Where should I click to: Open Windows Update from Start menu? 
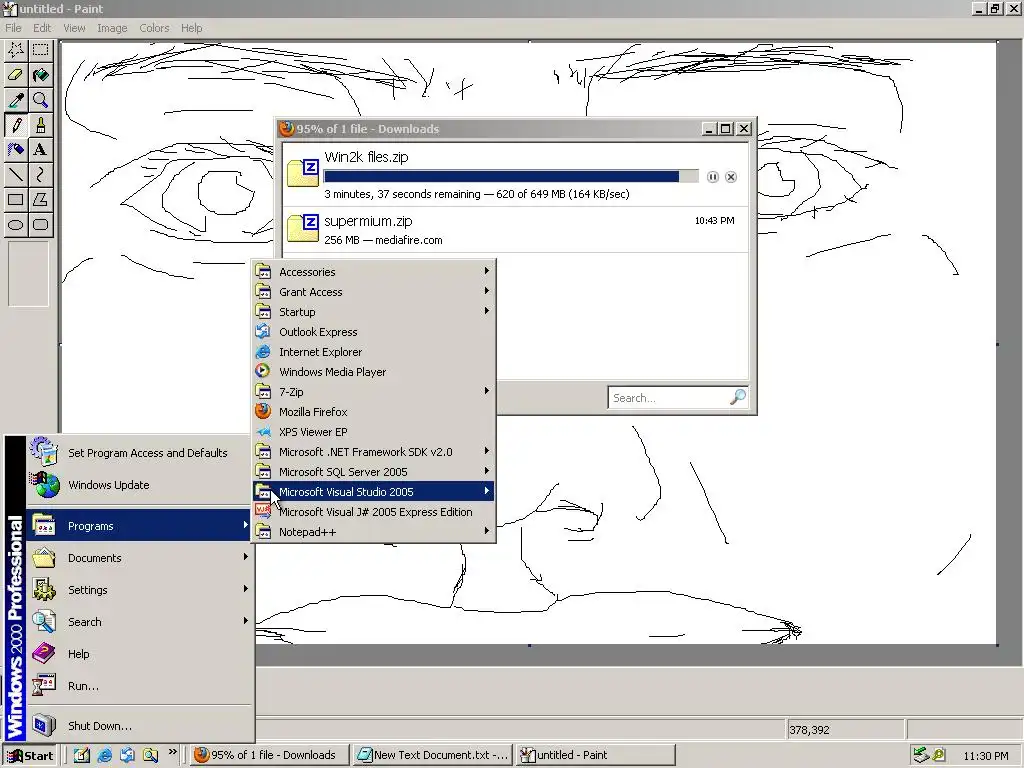pyautogui.click(x=139, y=485)
